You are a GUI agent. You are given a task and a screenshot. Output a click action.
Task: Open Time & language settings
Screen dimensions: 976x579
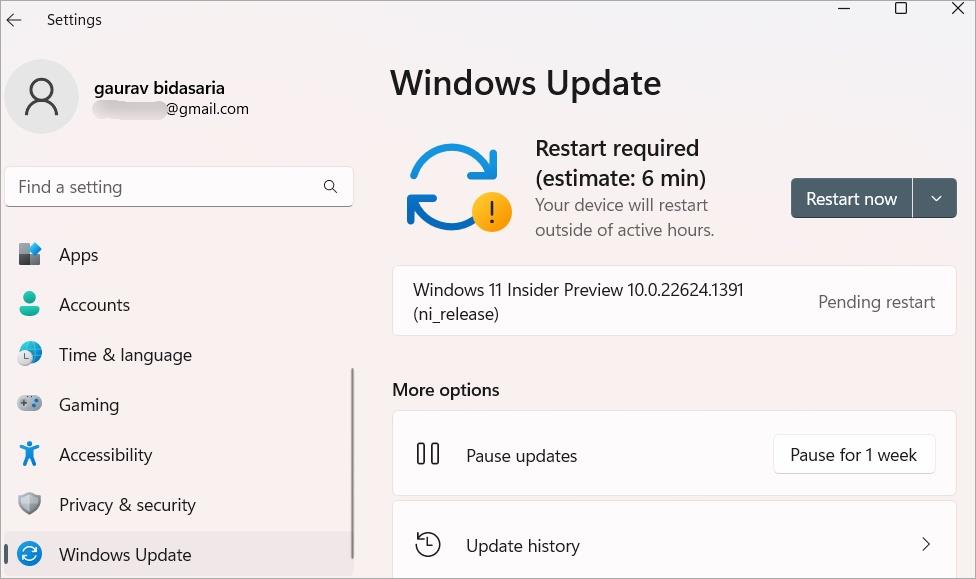click(x=178, y=354)
